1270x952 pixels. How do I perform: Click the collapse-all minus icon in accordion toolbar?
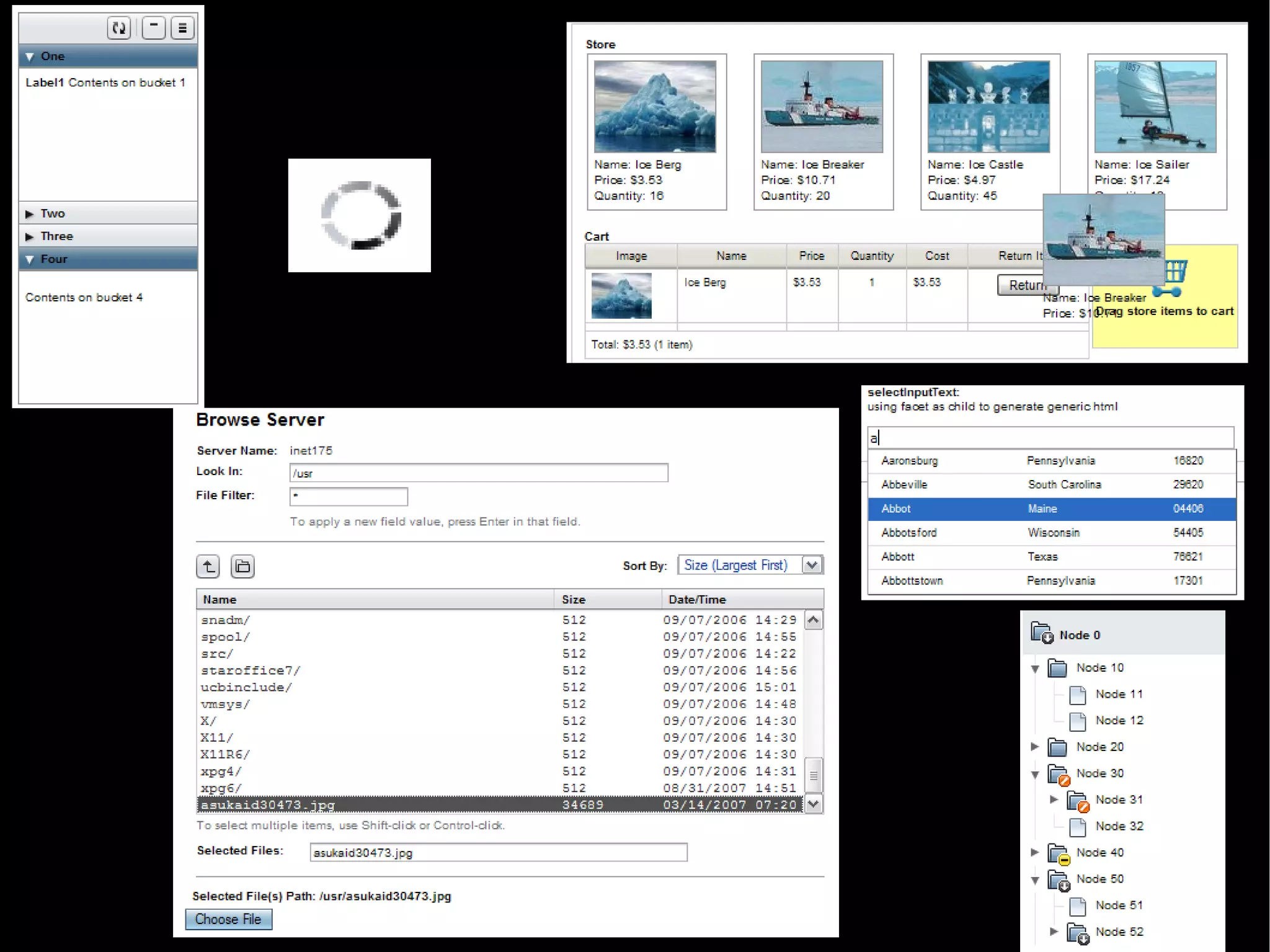tap(153, 28)
